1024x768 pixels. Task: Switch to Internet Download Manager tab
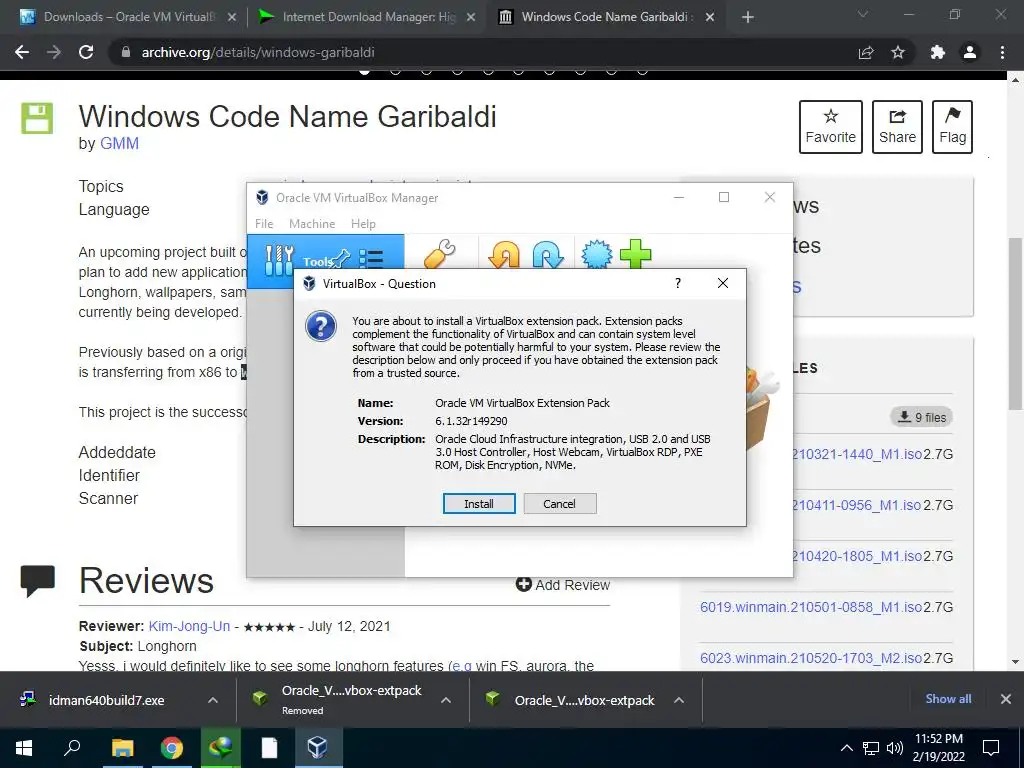coord(367,17)
